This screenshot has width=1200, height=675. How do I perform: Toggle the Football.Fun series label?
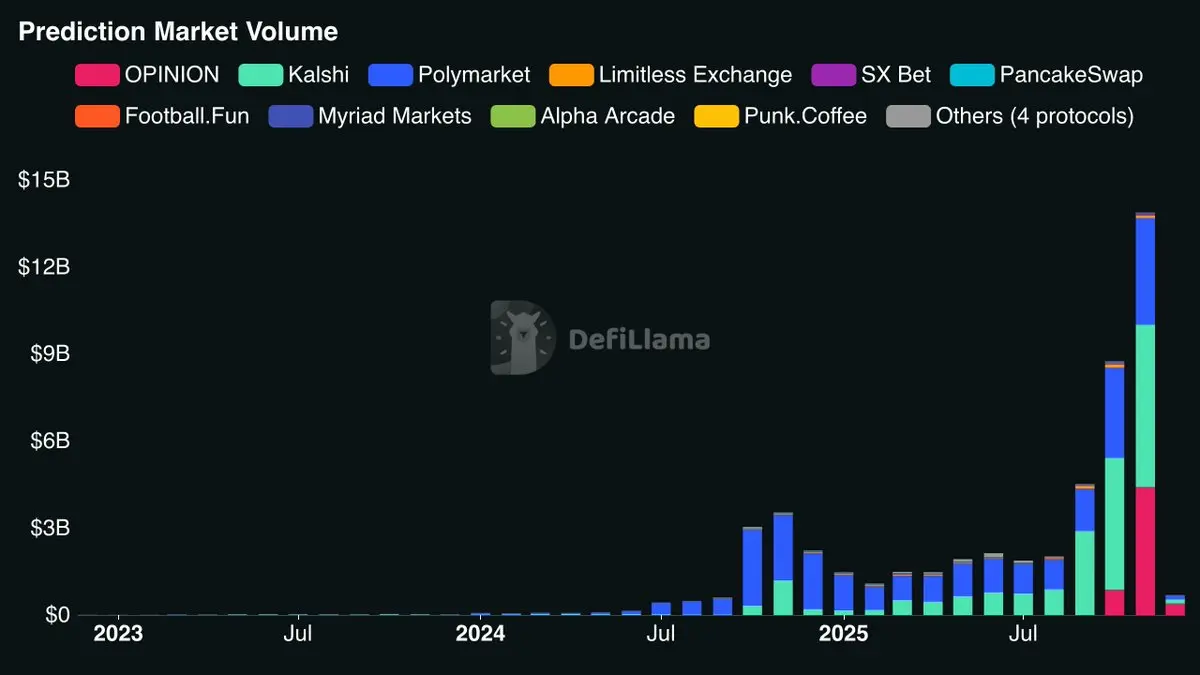pyautogui.click(x=187, y=116)
